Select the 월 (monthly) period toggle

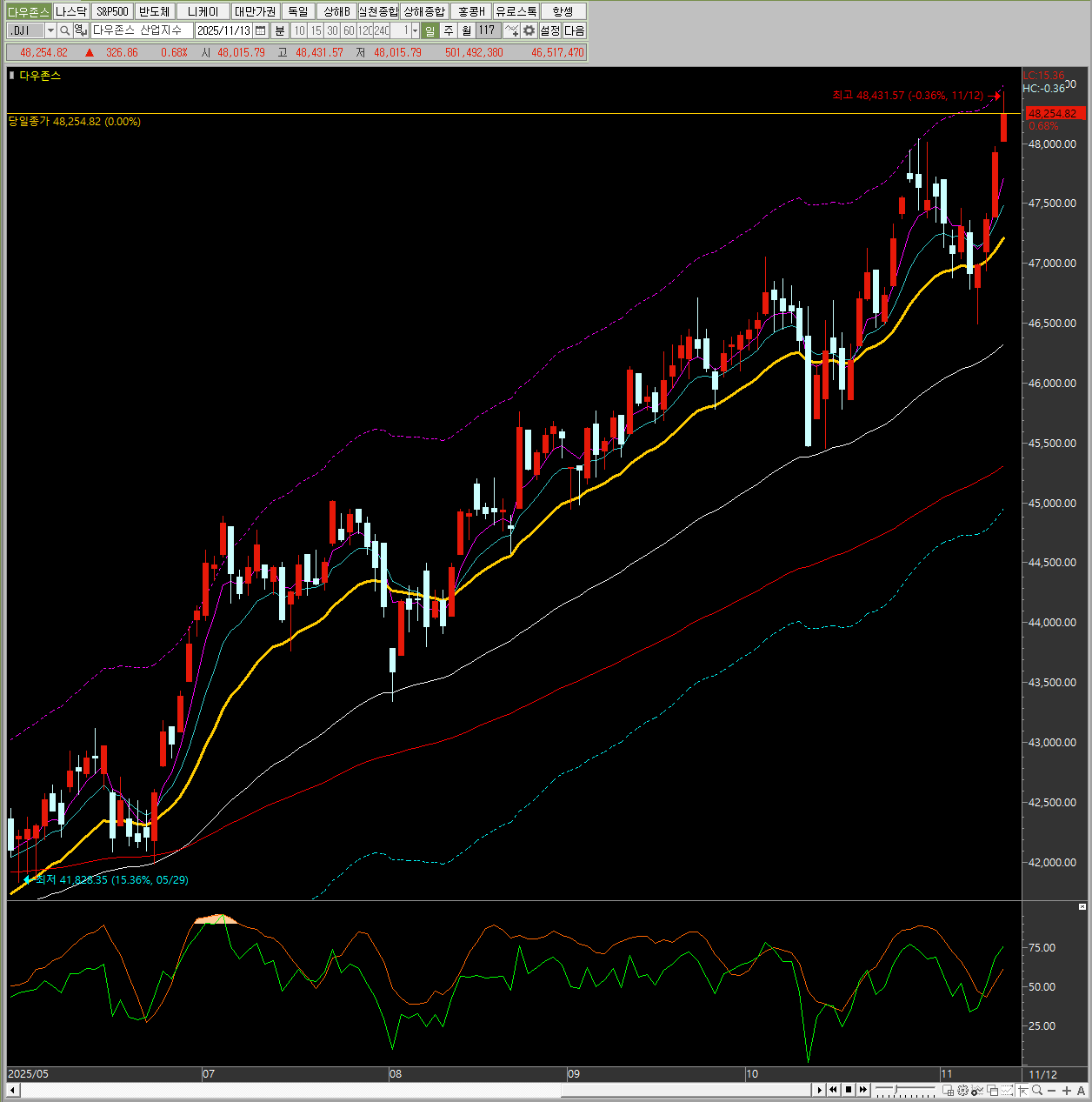[466, 30]
